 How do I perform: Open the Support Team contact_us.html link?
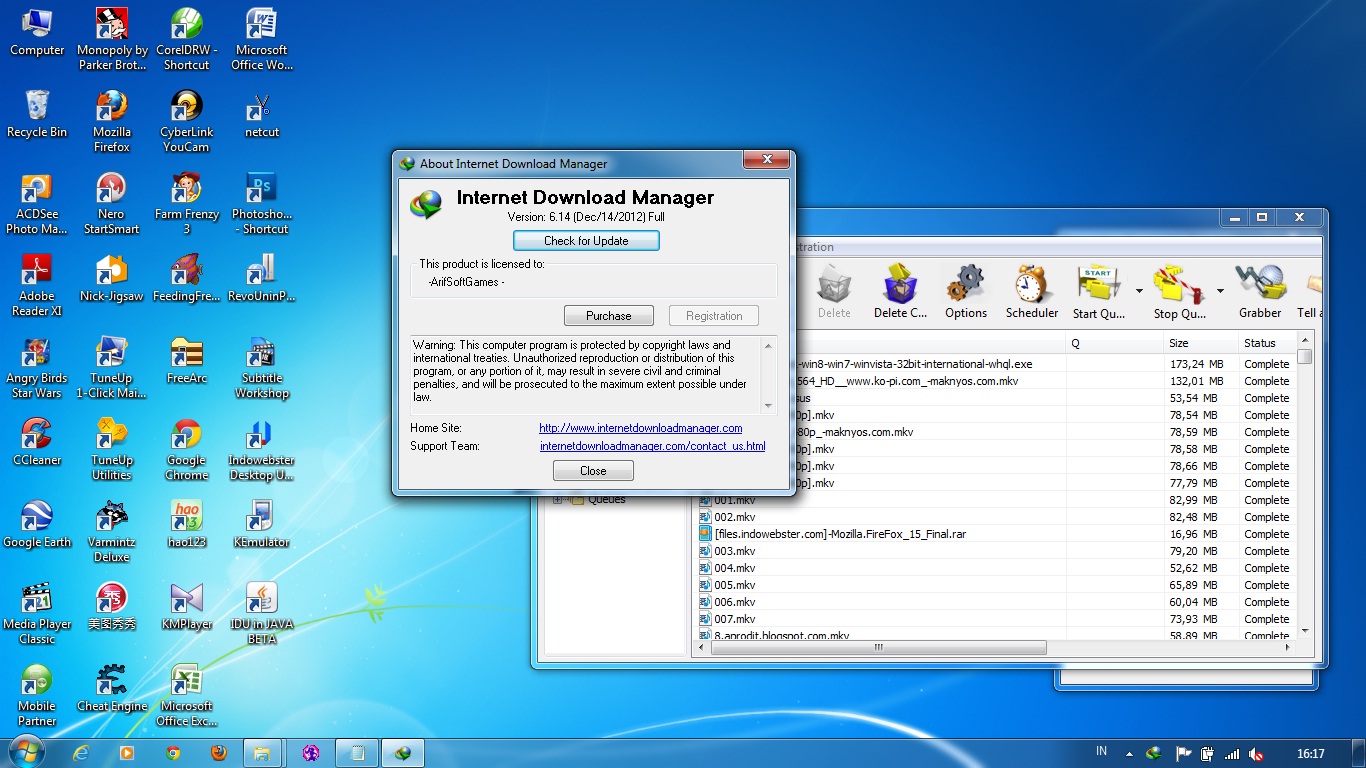tap(653, 446)
